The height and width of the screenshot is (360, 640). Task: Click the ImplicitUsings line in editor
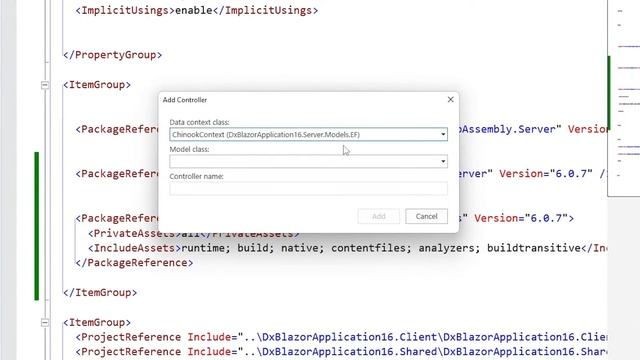(197, 10)
